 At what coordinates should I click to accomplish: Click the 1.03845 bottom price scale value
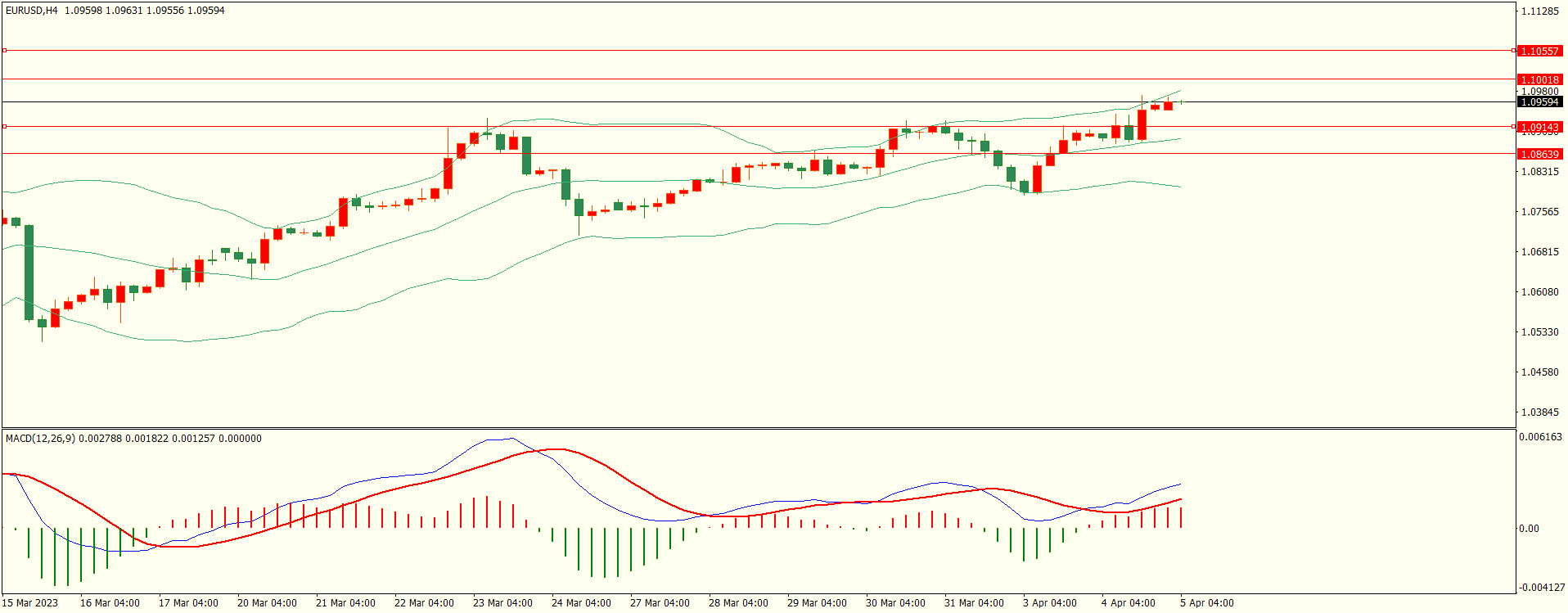click(x=1539, y=412)
